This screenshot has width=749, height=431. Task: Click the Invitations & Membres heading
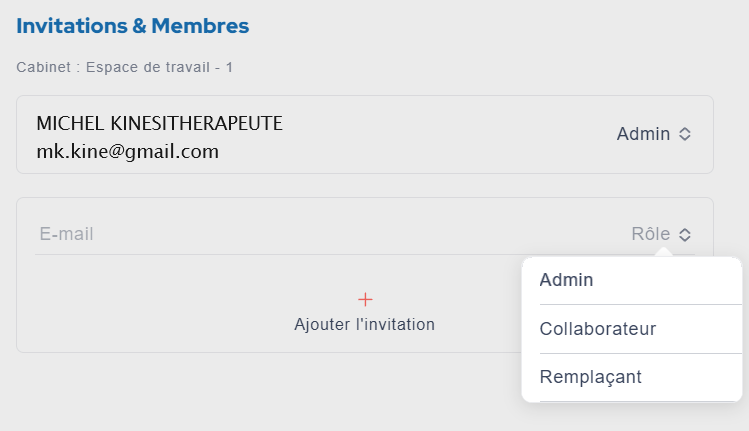click(132, 26)
